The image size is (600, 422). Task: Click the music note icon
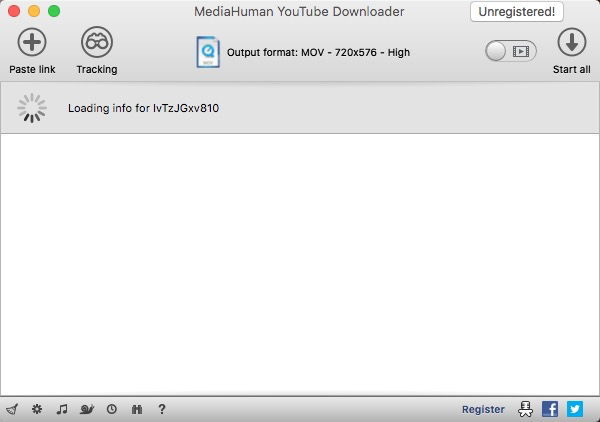tap(62, 409)
